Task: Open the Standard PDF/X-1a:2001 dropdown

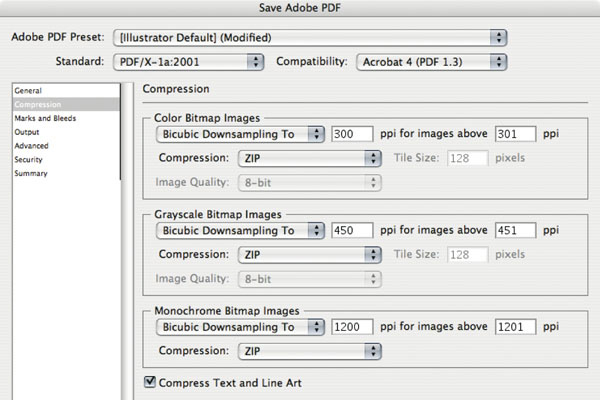Action: click(x=188, y=62)
